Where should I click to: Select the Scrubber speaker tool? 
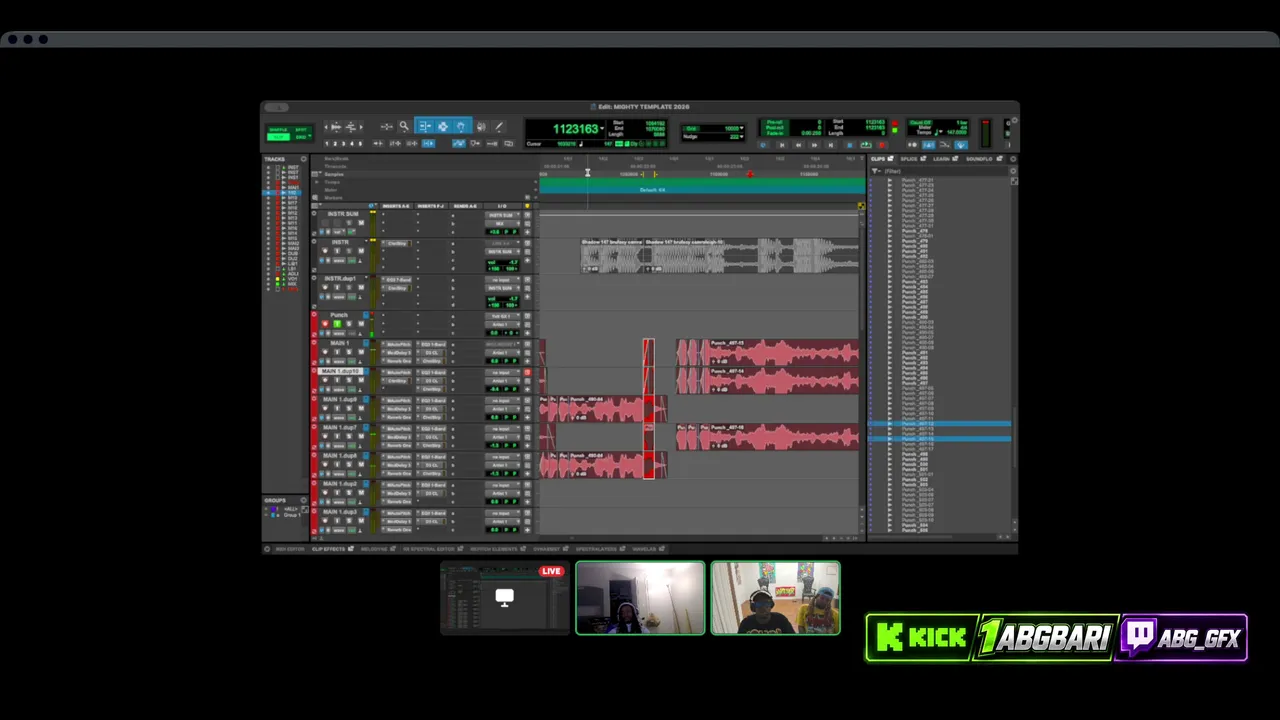click(x=481, y=126)
